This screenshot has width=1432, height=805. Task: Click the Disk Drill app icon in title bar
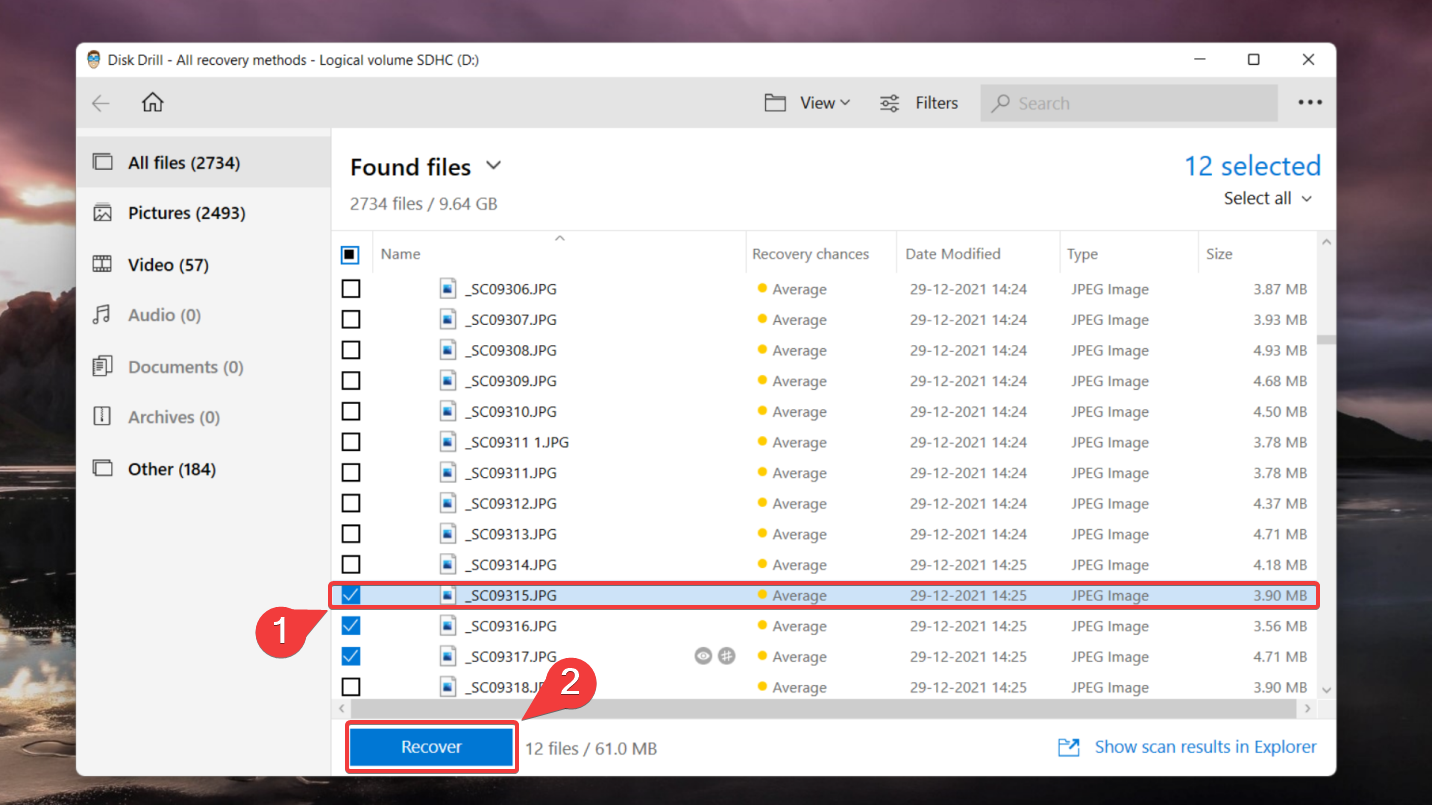coord(94,60)
